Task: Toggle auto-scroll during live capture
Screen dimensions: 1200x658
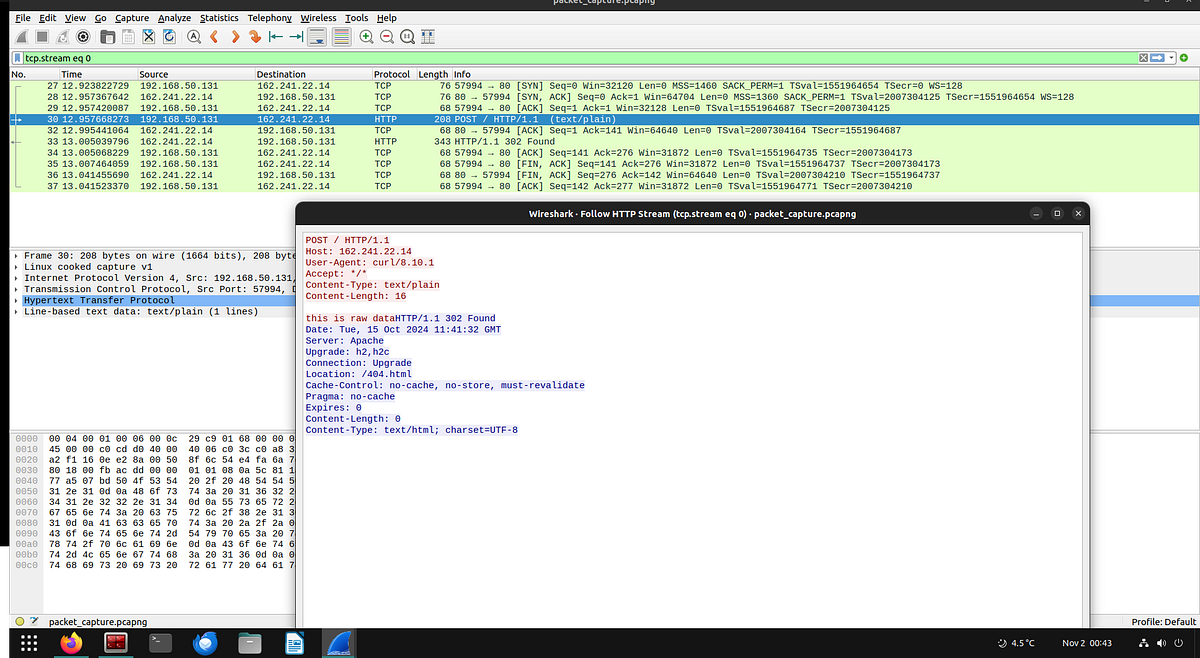Action: coord(318,37)
